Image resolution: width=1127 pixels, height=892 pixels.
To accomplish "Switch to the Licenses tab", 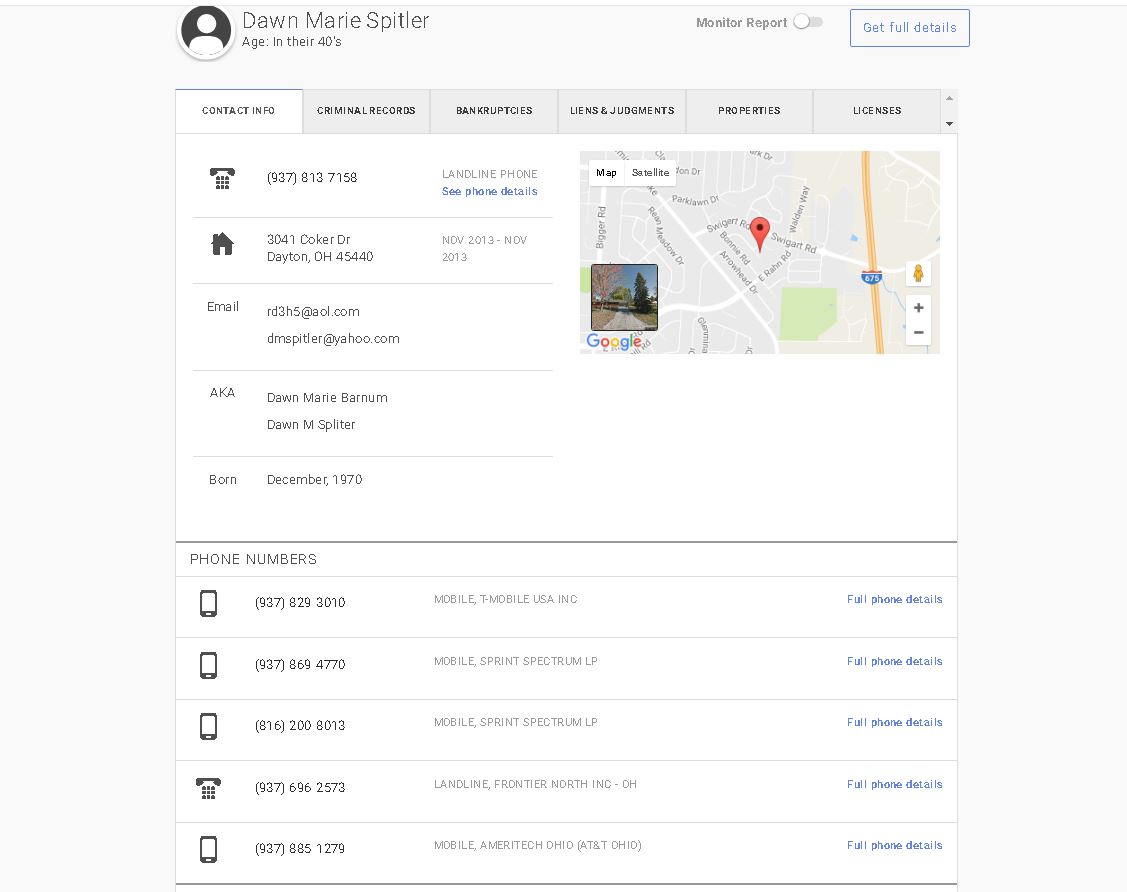I will [877, 111].
